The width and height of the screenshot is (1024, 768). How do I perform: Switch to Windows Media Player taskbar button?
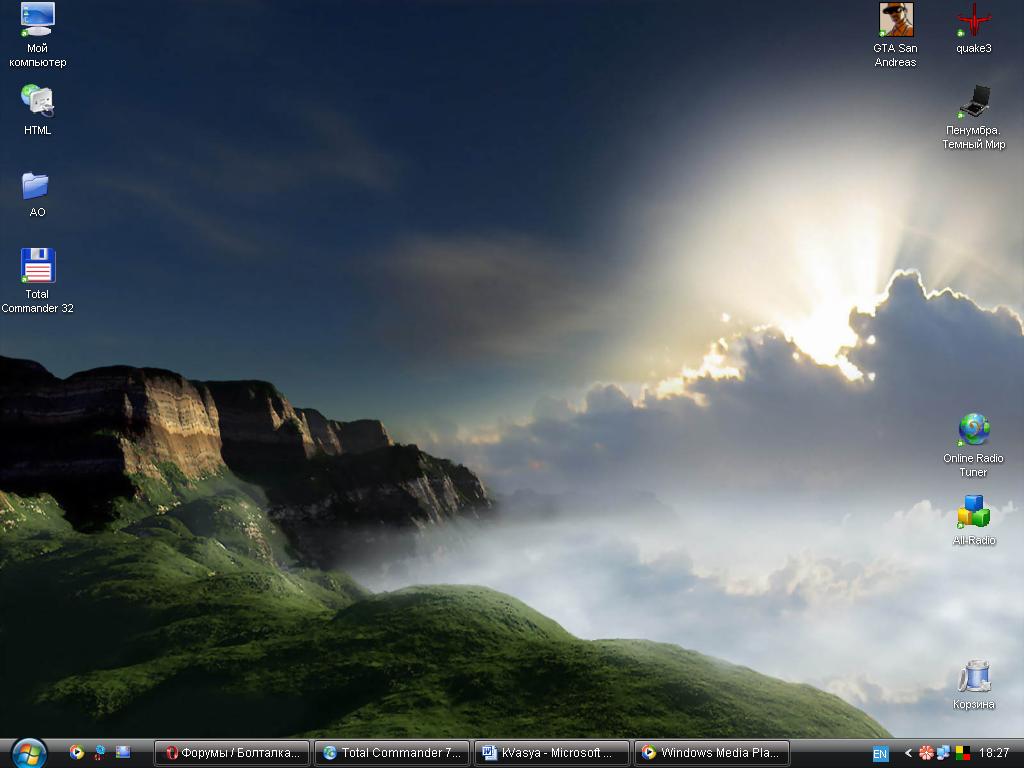(x=712, y=753)
